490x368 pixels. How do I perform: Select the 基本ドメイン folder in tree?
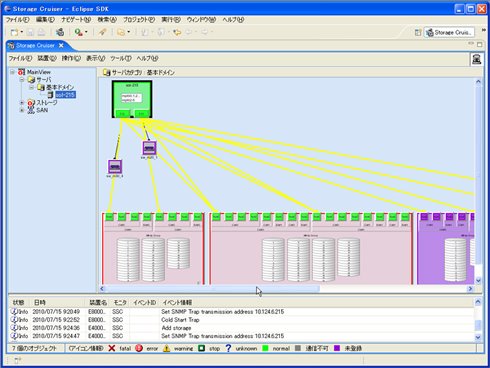pos(60,87)
